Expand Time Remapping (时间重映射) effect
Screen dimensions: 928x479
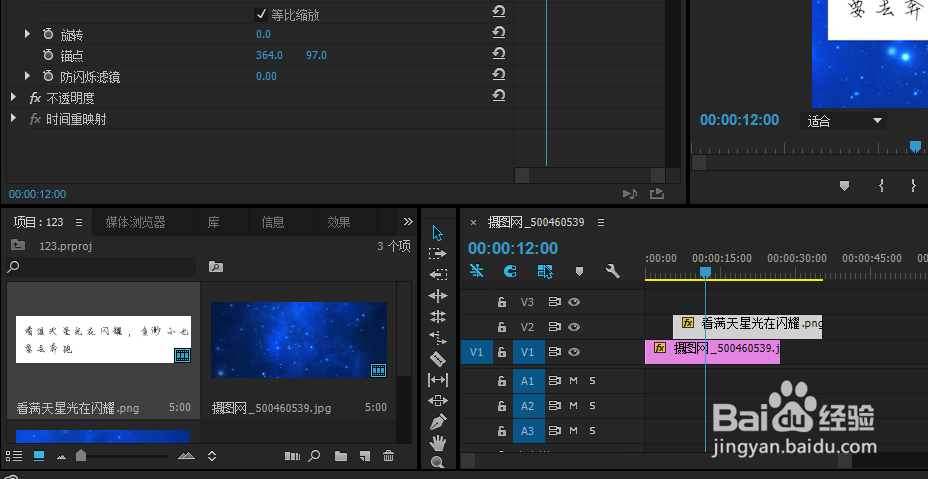pos(14,118)
